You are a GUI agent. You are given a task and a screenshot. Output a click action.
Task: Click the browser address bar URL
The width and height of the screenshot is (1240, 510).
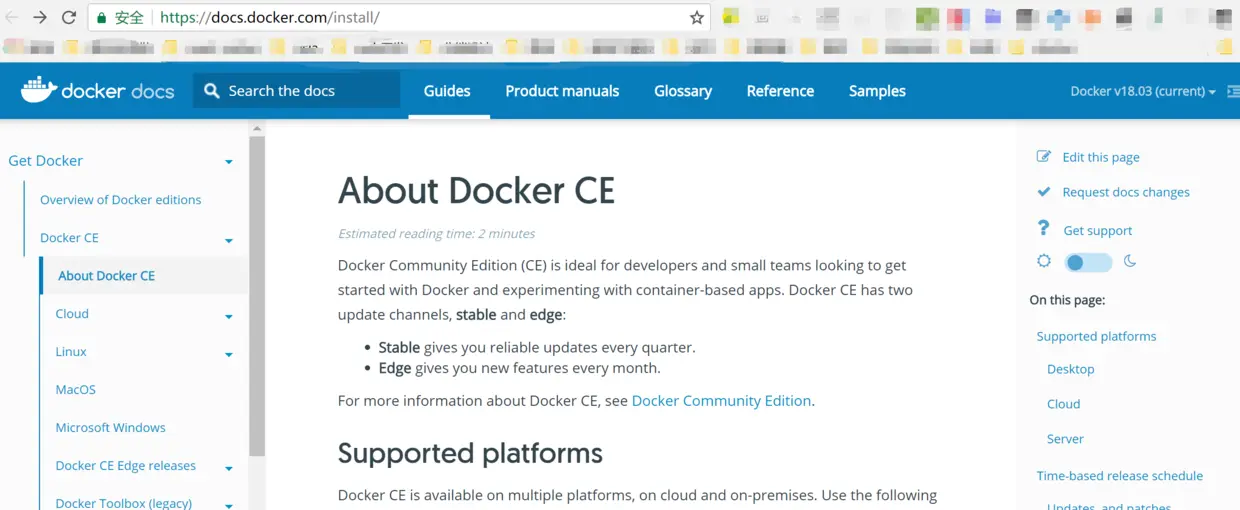tap(269, 17)
